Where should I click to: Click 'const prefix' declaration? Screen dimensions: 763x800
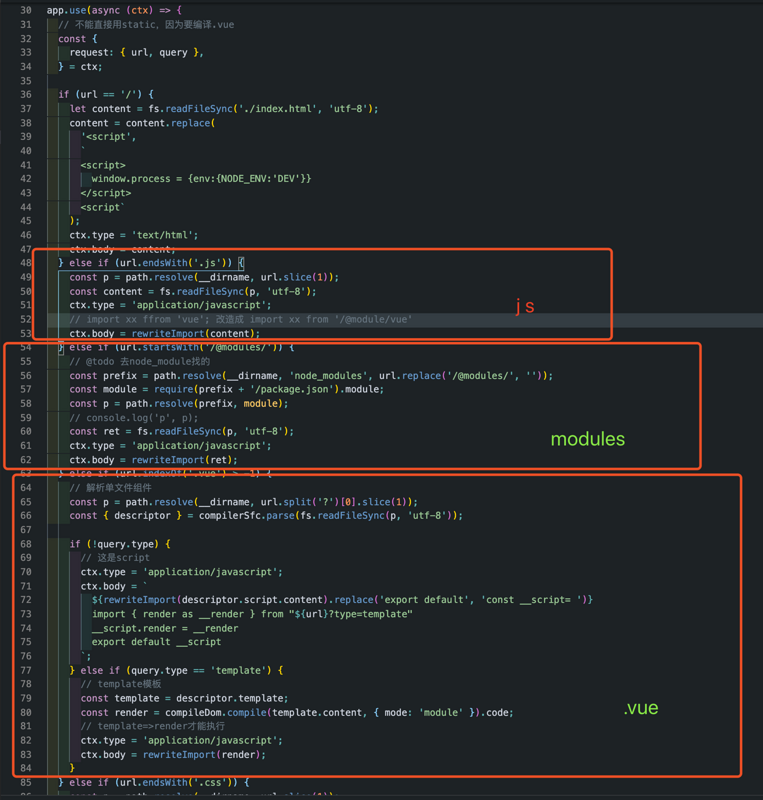(103, 376)
